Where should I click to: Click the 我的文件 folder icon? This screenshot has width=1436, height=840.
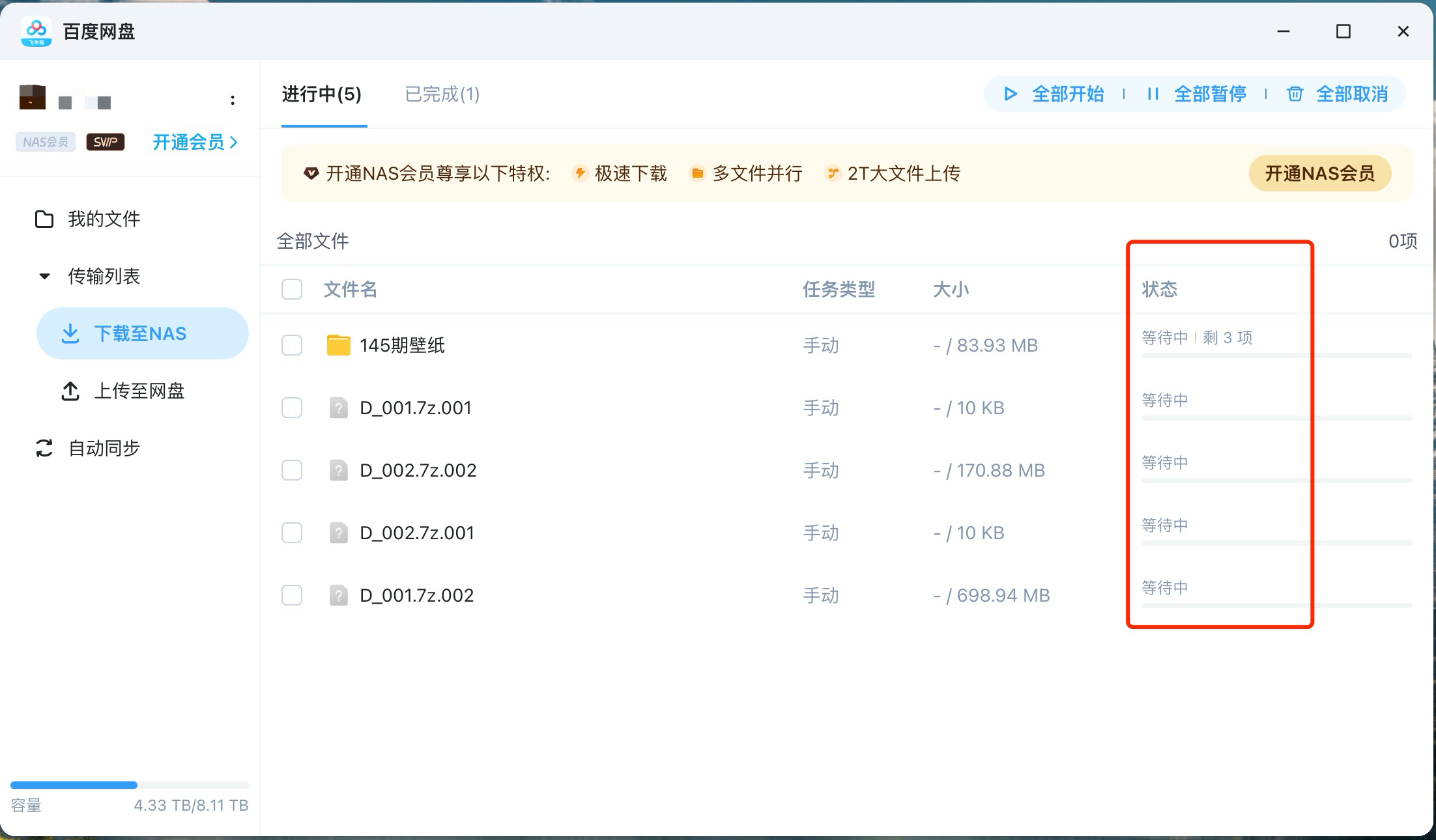(x=44, y=219)
